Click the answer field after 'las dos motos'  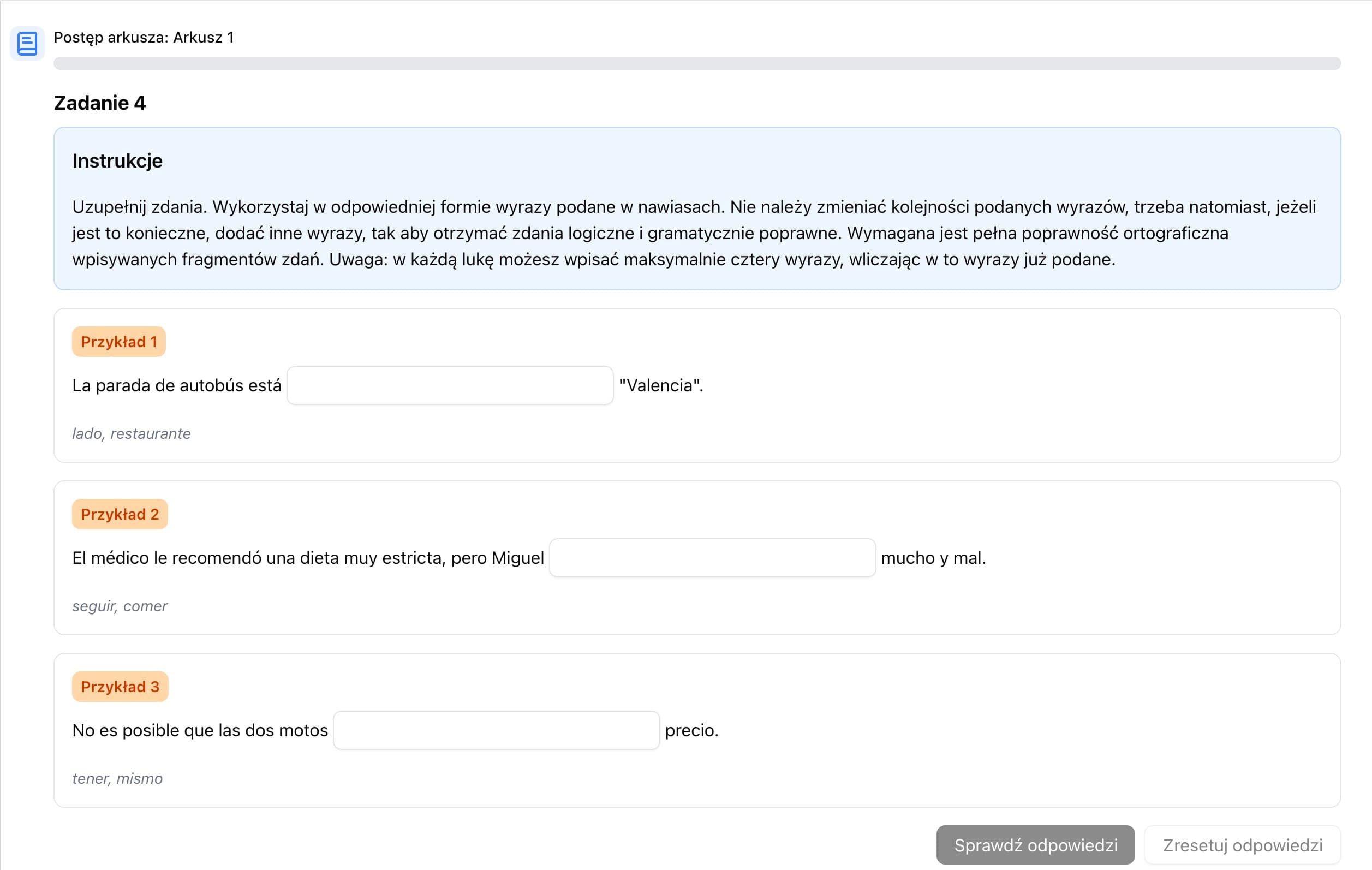pos(496,730)
